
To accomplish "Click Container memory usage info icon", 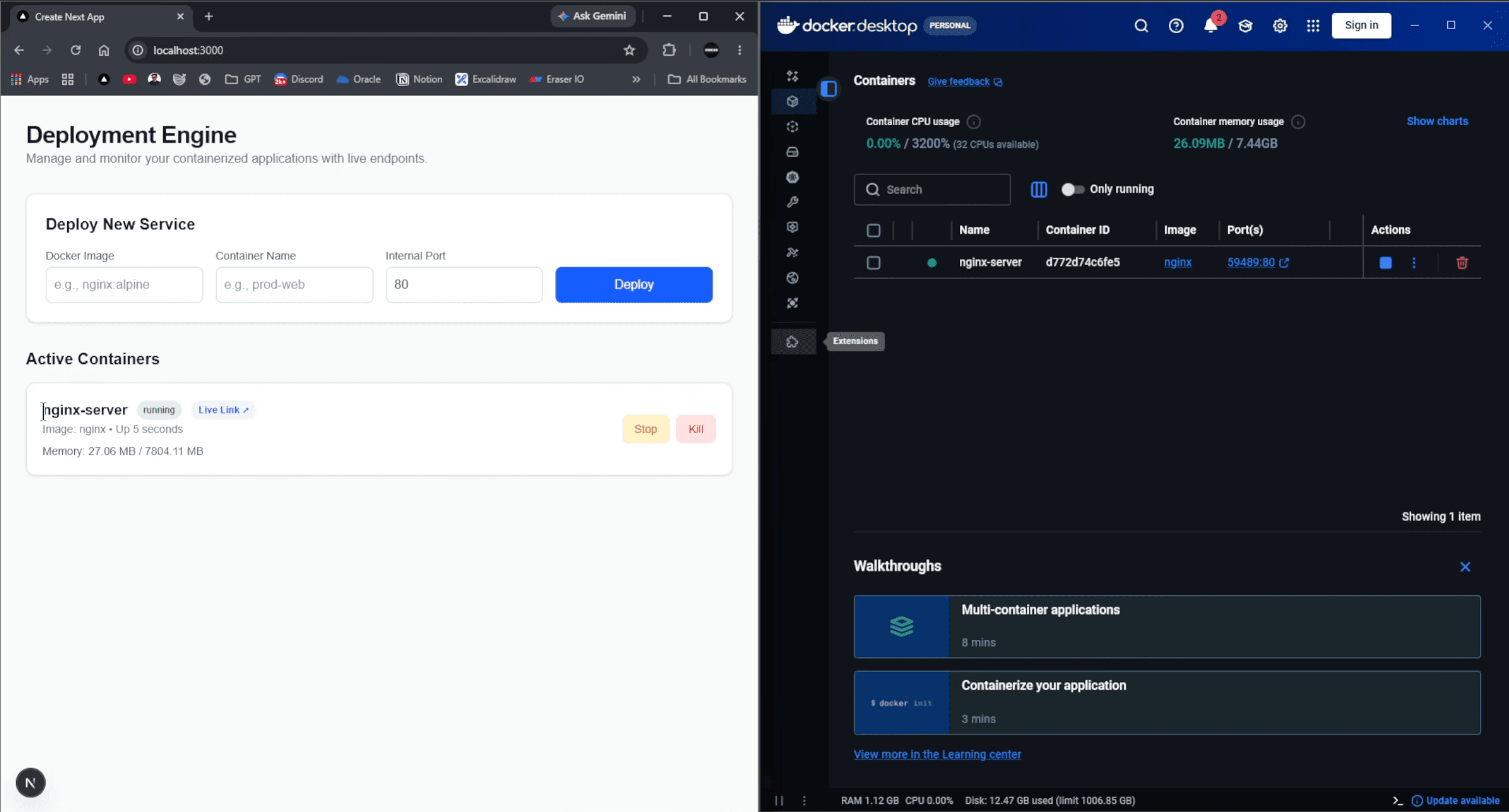I will pos(1298,122).
